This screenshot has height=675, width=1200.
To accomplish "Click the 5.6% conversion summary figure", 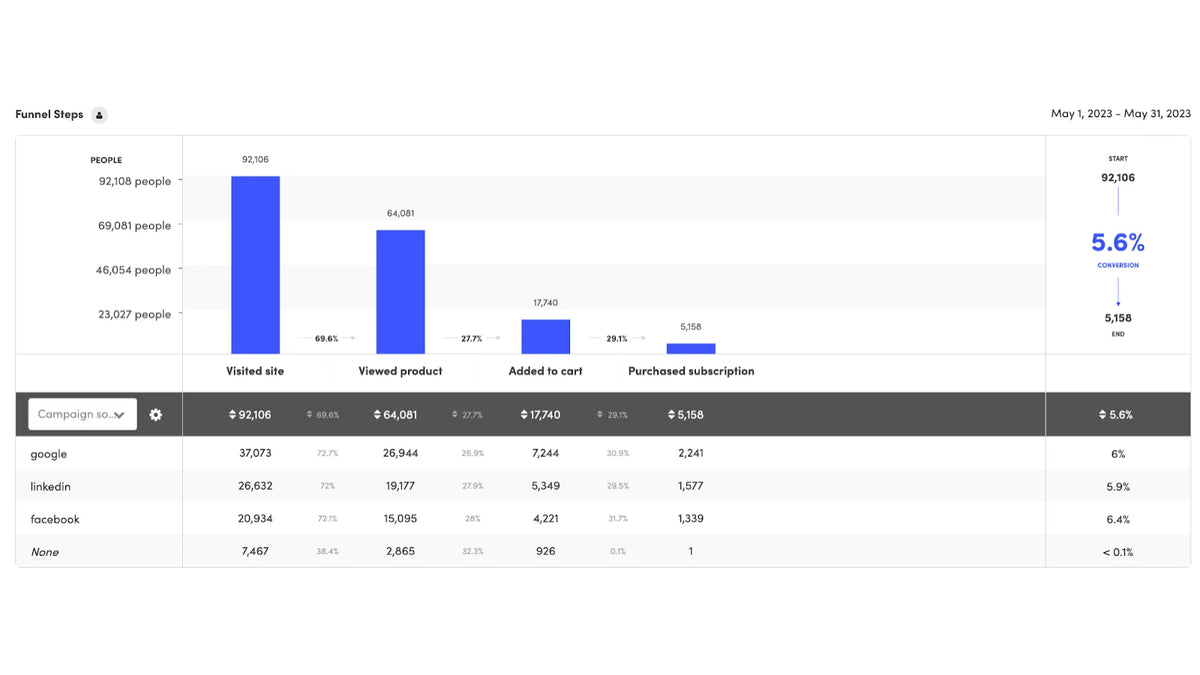I will 1118,243.
